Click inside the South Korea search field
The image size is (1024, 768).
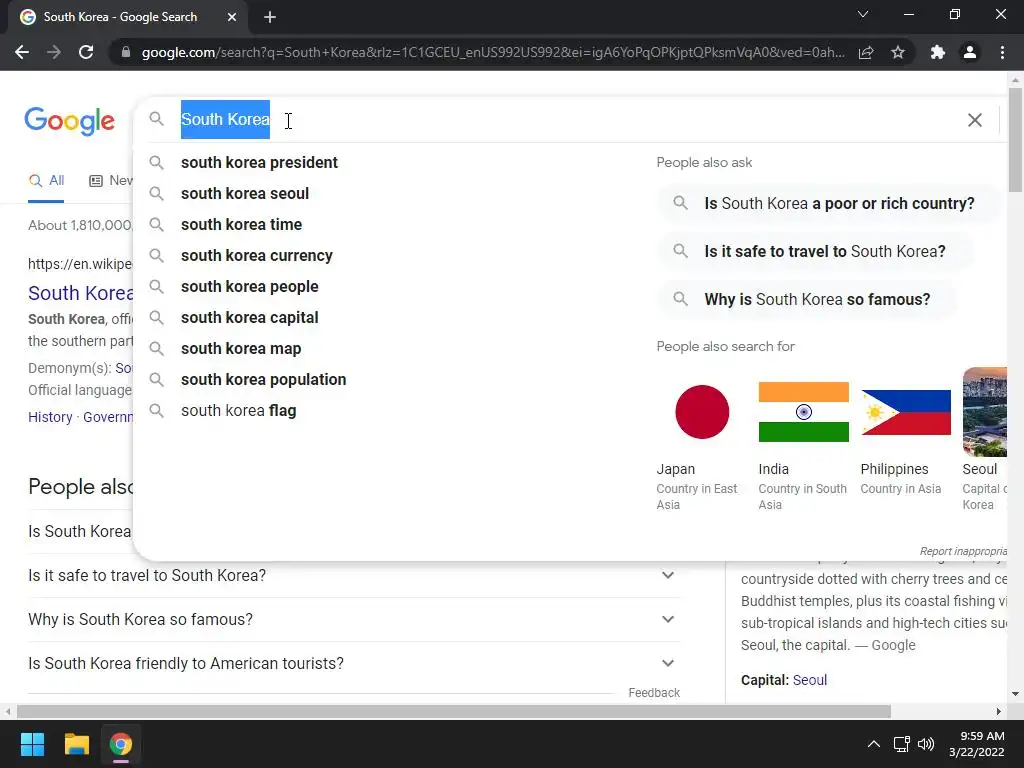pos(568,120)
